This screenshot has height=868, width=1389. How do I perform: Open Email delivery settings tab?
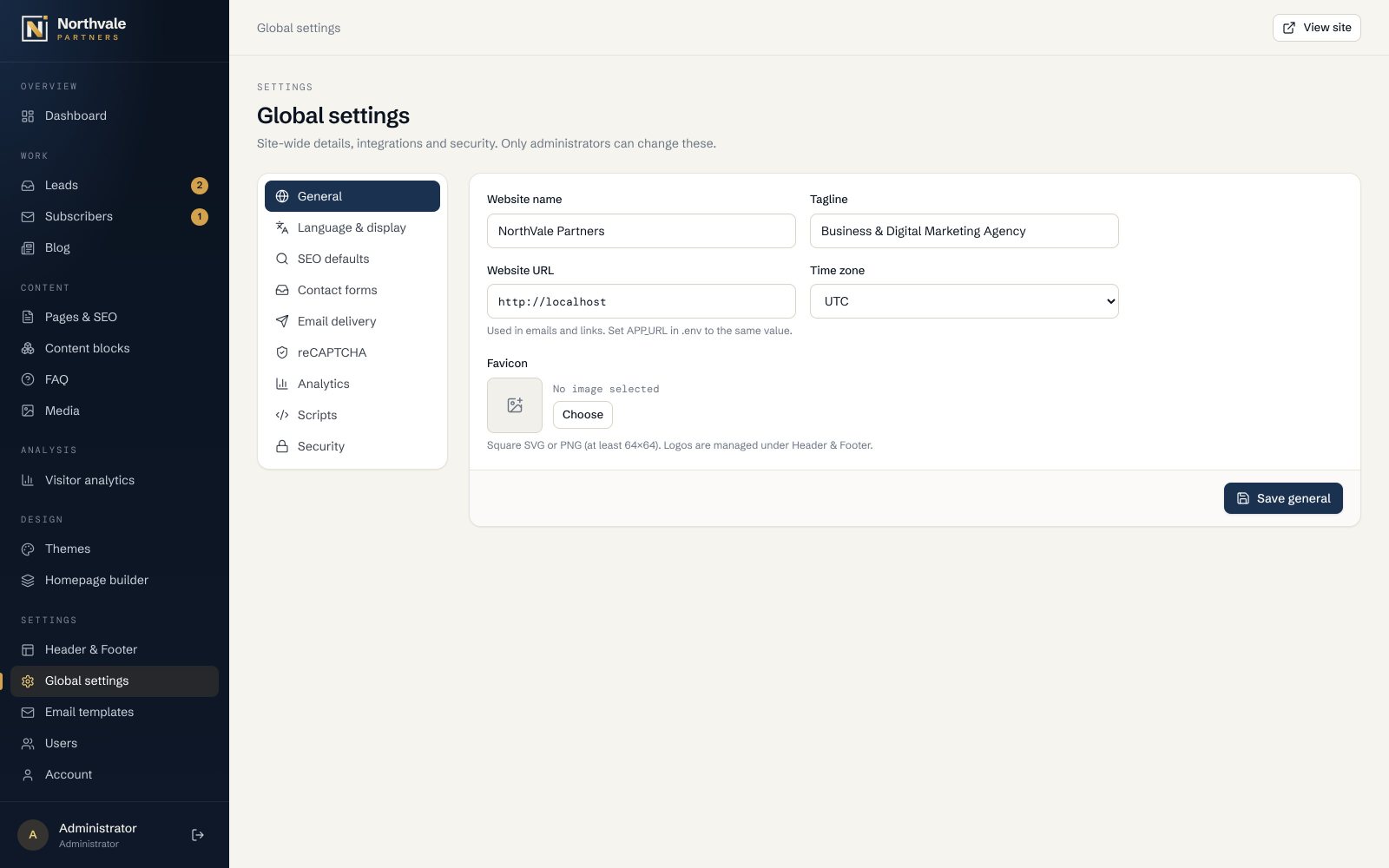coord(352,321)
